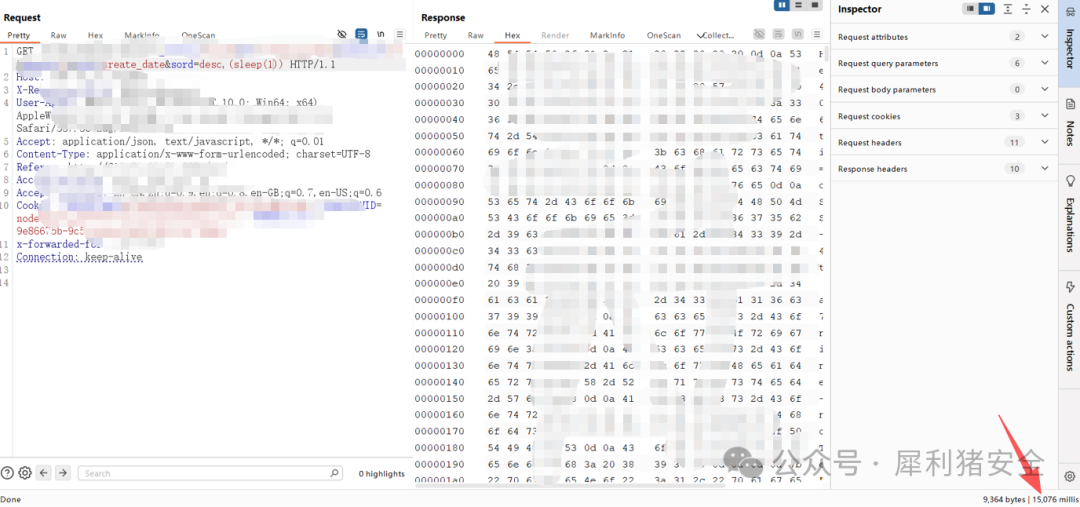Open sidebar settings gear icon
The image size is (1080, 507).
1070,476
